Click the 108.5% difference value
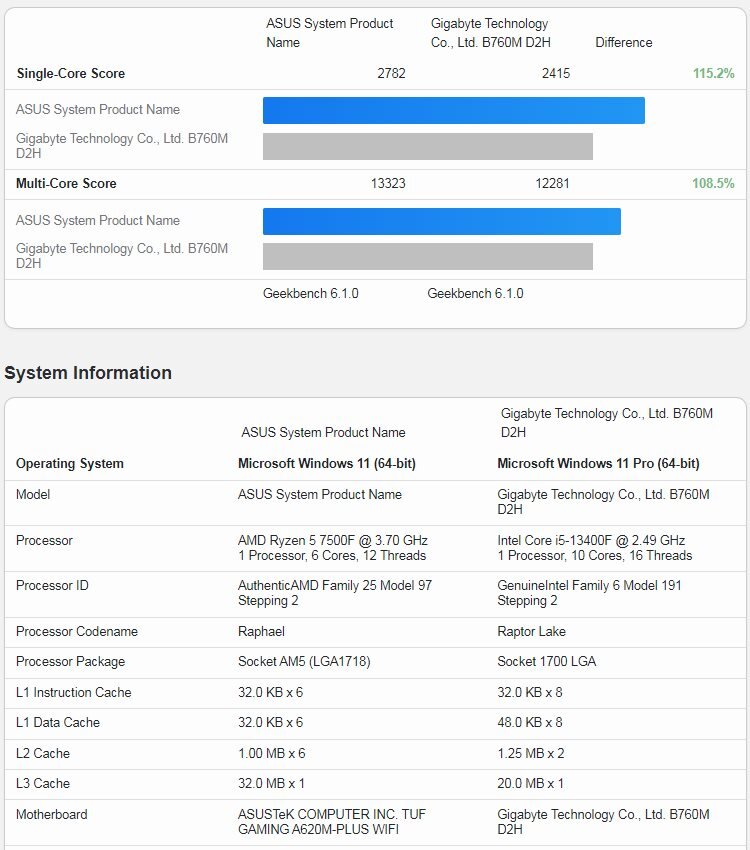 pyautogui.click(x=713, y=183)
